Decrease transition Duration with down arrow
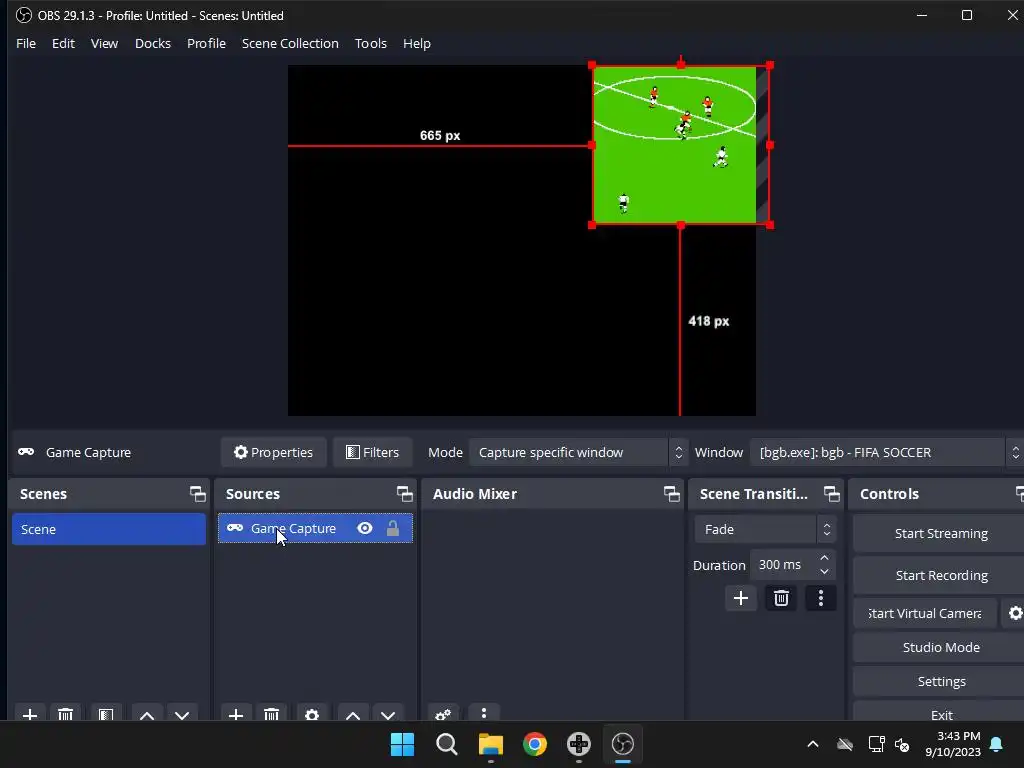 [824, 571]
